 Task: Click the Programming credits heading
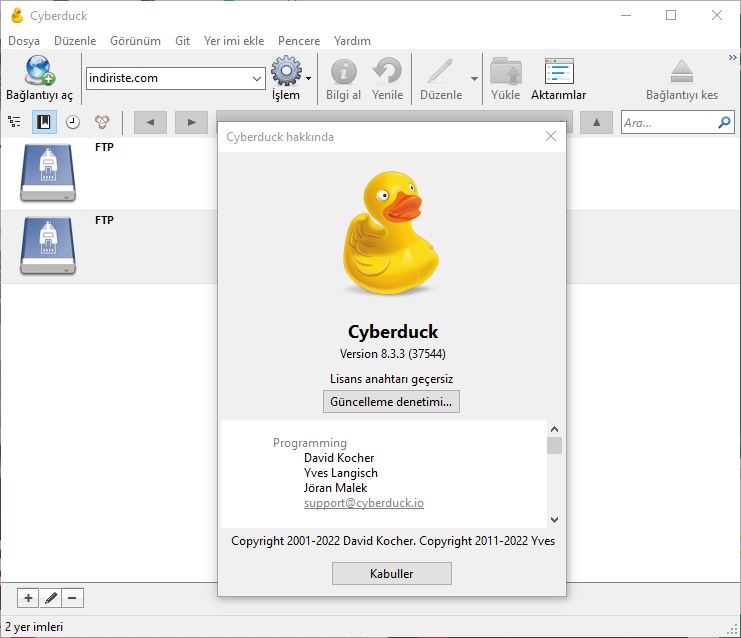tap(310, 443)
